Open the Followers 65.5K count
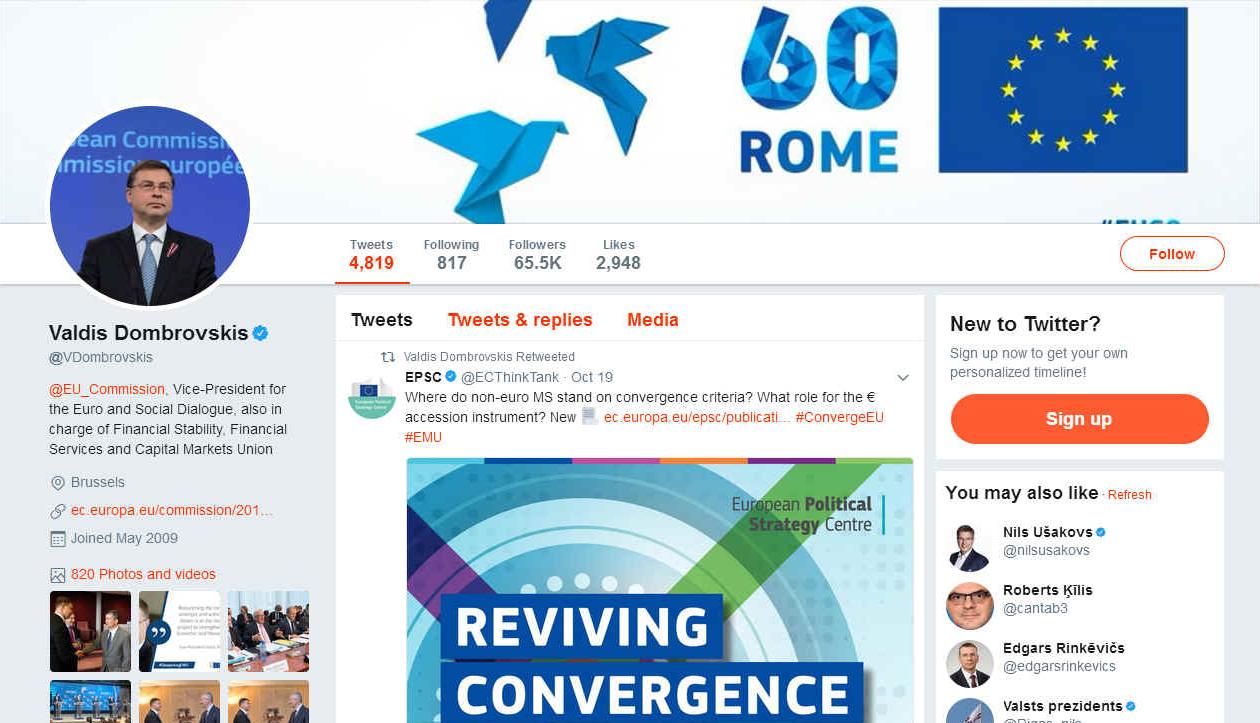Viewport: 1260px width, 723px height. (x=537, y=255)
